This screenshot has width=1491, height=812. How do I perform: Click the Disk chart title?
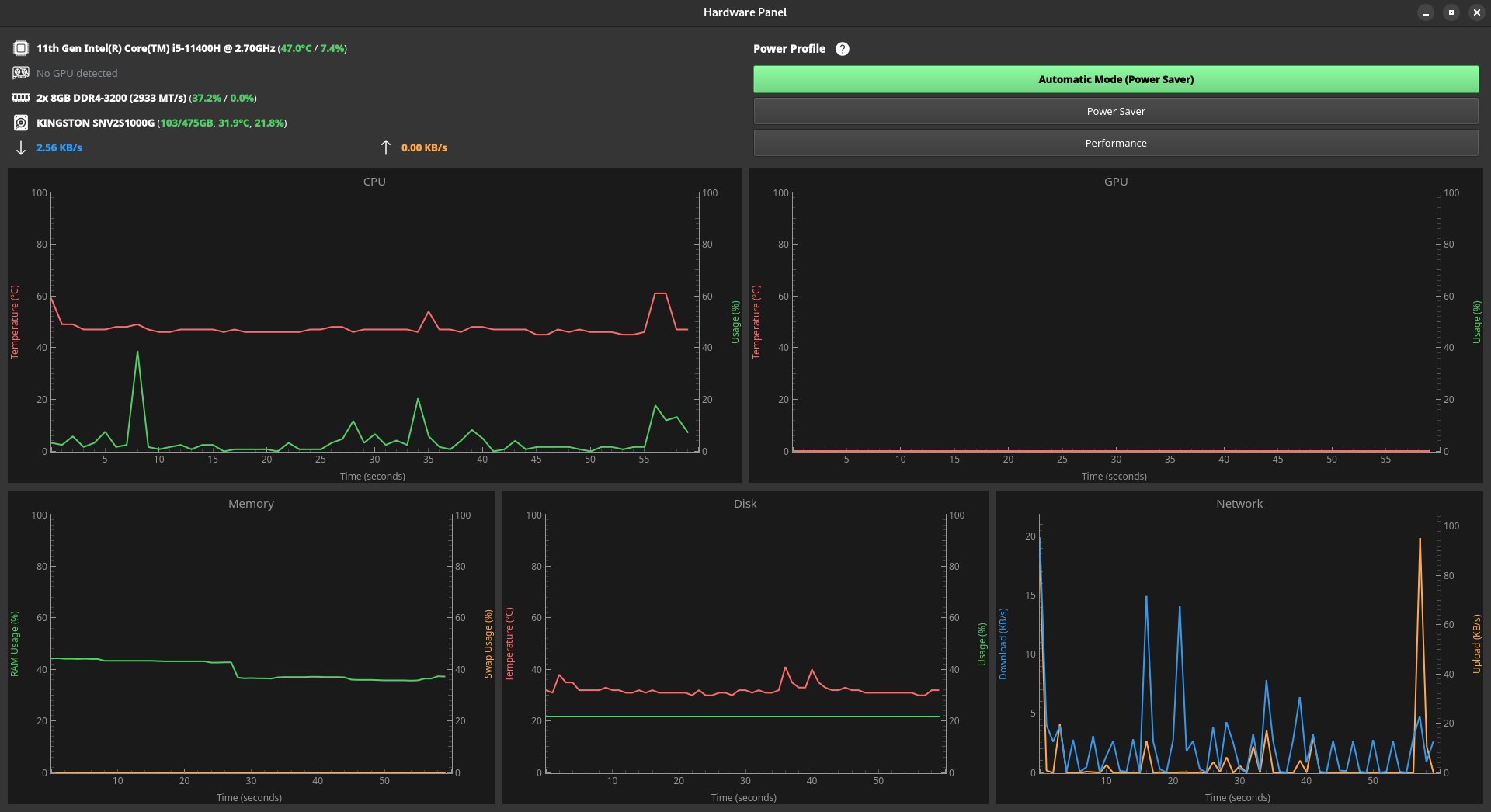click(x=745, y=504)
